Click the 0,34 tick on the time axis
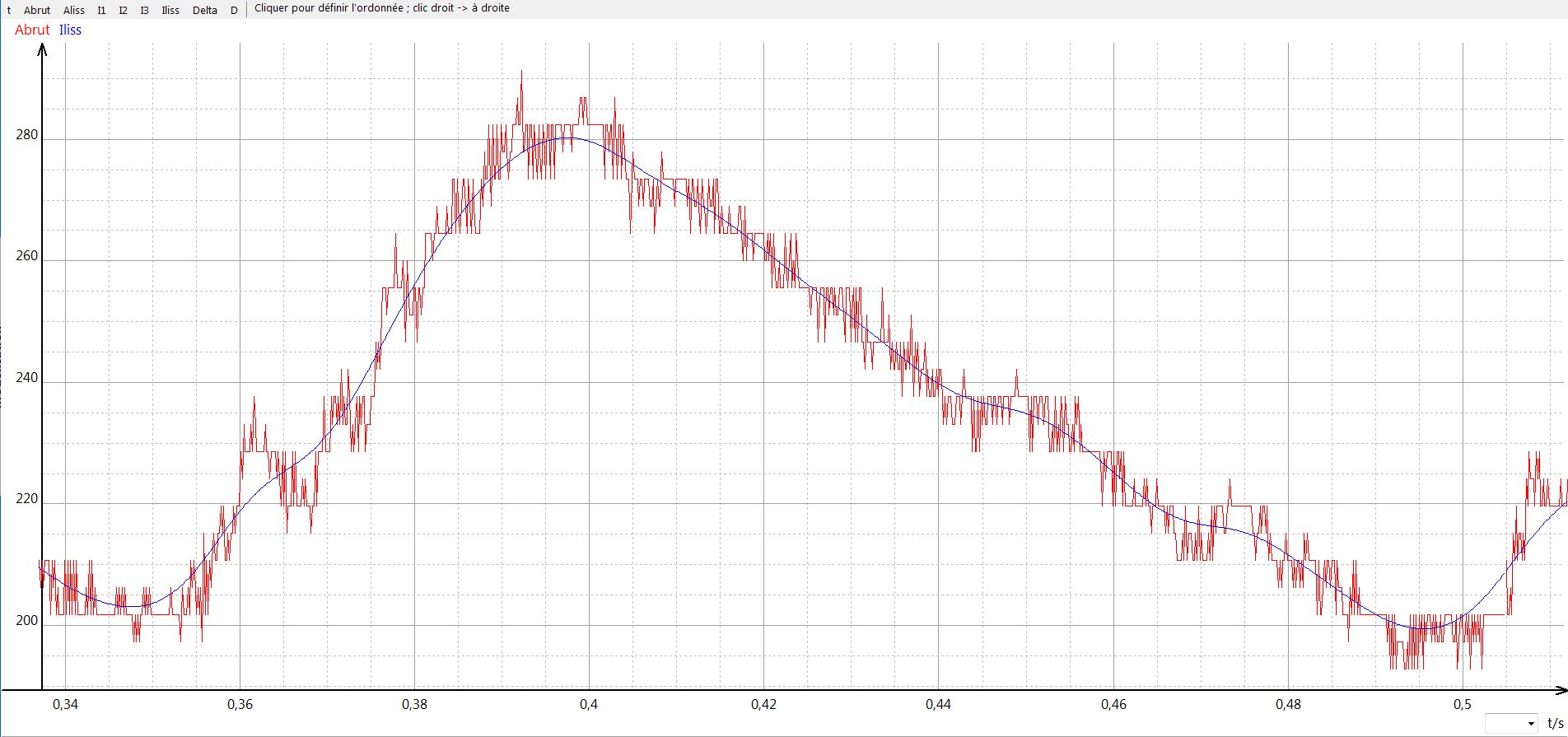 [65, 704]
